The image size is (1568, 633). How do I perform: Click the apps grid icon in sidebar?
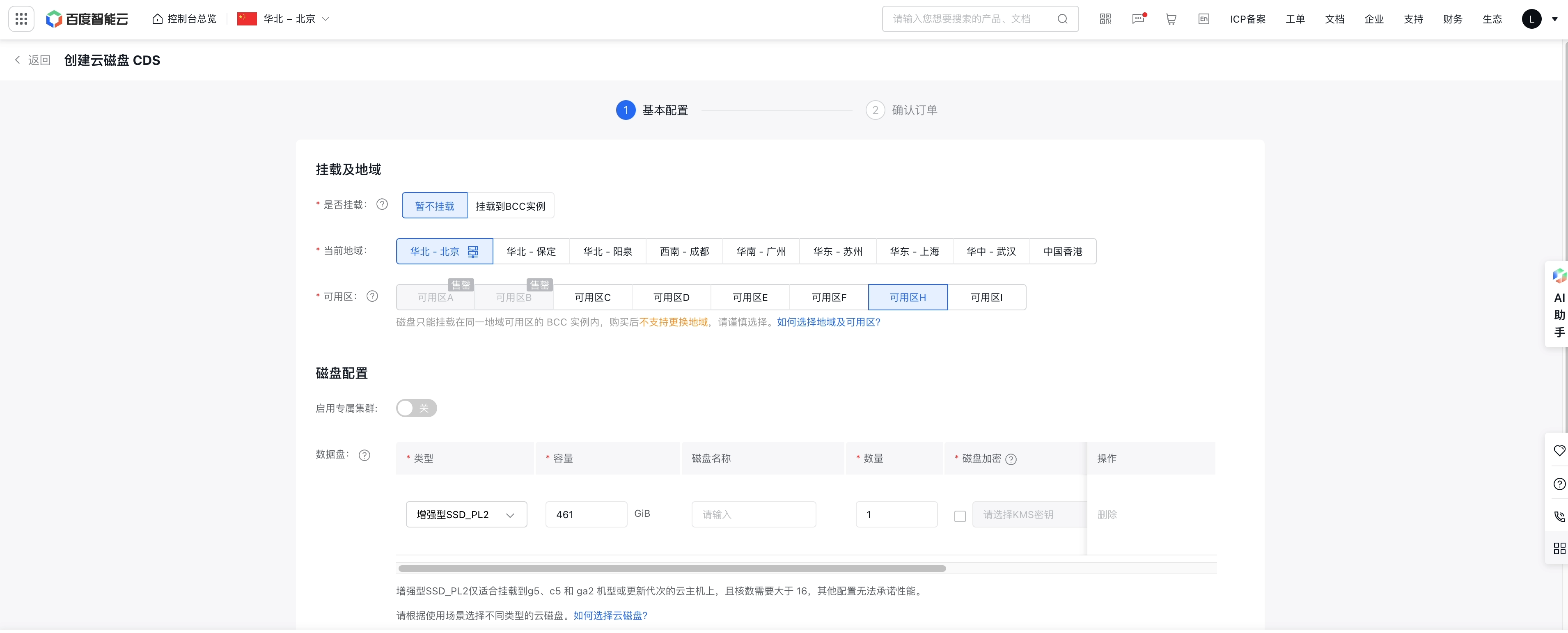(1559, 548)
